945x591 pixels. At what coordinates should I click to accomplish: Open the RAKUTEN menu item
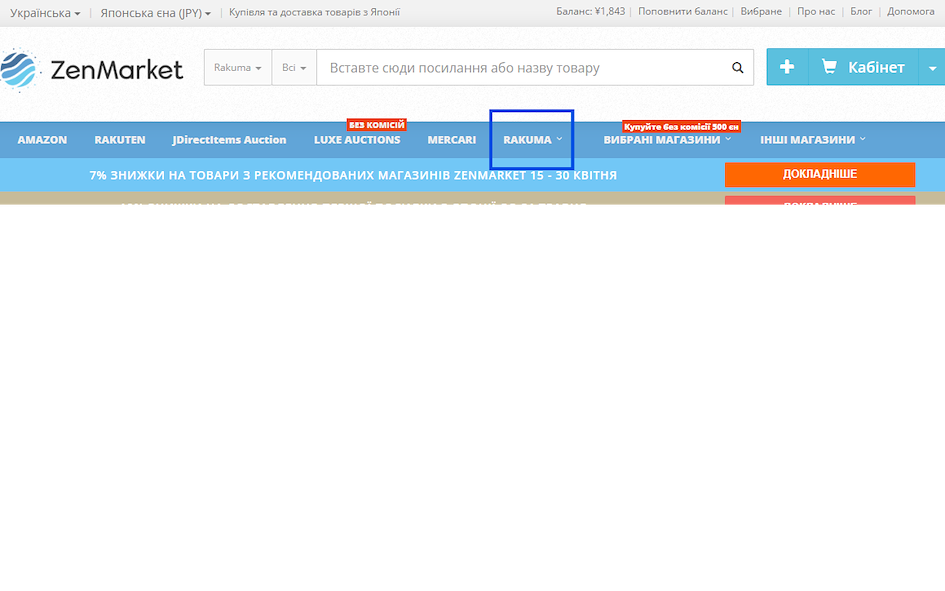click(120, 140)
